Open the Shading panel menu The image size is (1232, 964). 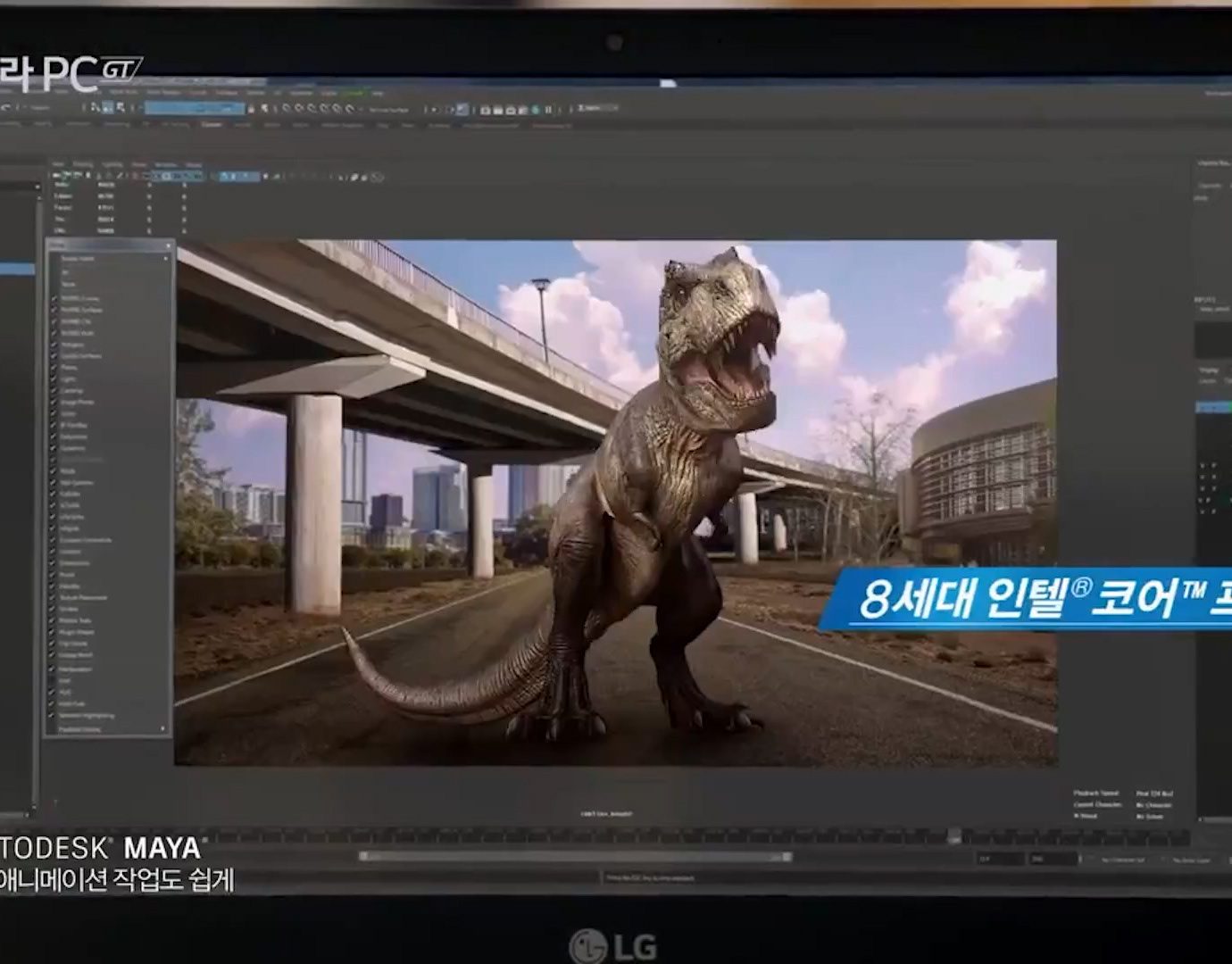(x=83, y=164)
